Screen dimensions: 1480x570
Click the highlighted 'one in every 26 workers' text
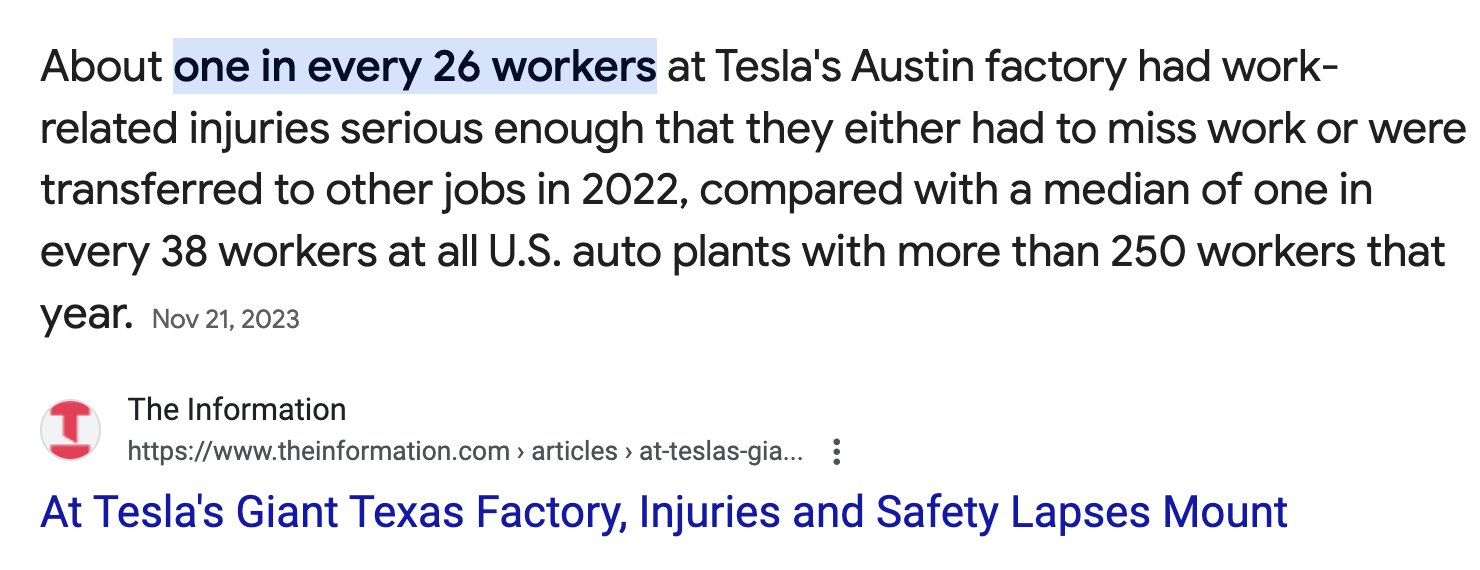pos(415,67)
